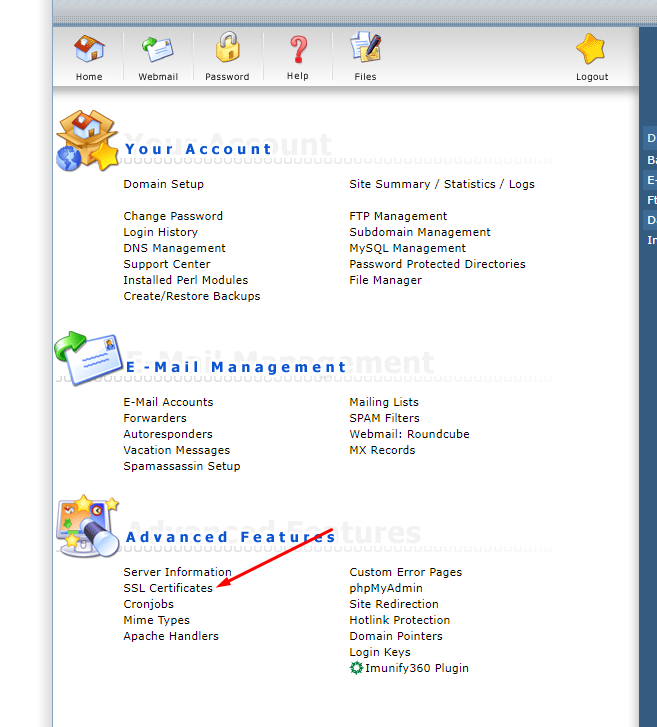Open Webmail from the toolbar icon
The height and width of the screenshot is (727, 657).
coord(158,50)
